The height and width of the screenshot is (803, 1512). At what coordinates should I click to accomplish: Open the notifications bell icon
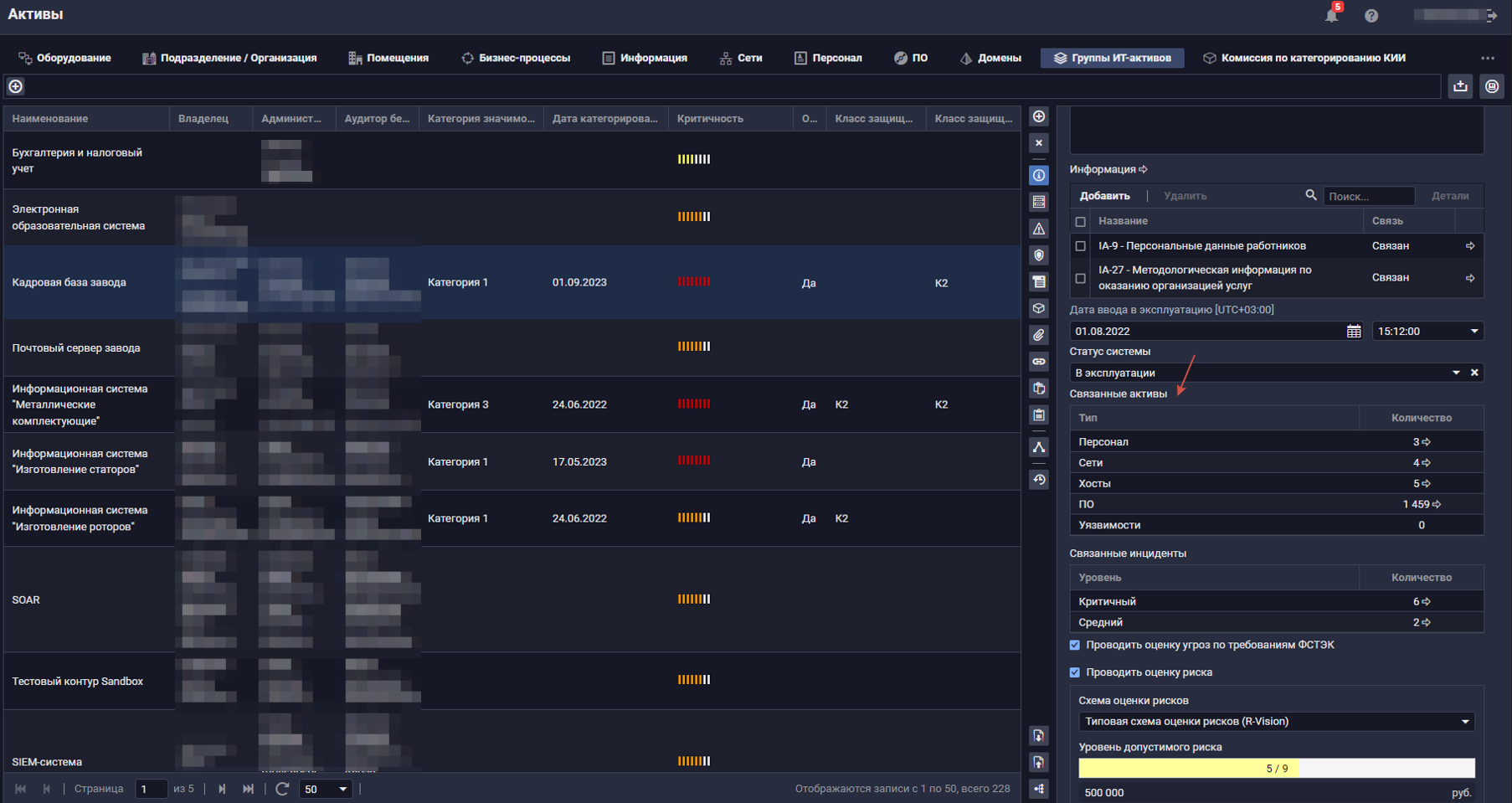pyautogui.click(x=1331, y=15)
